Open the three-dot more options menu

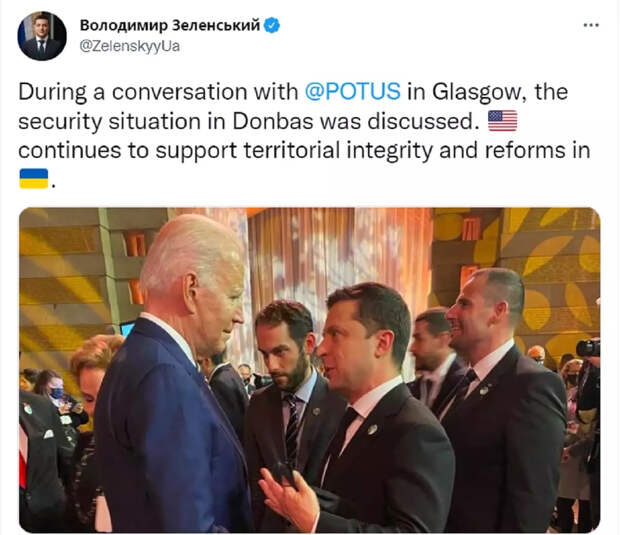point(591,25)
